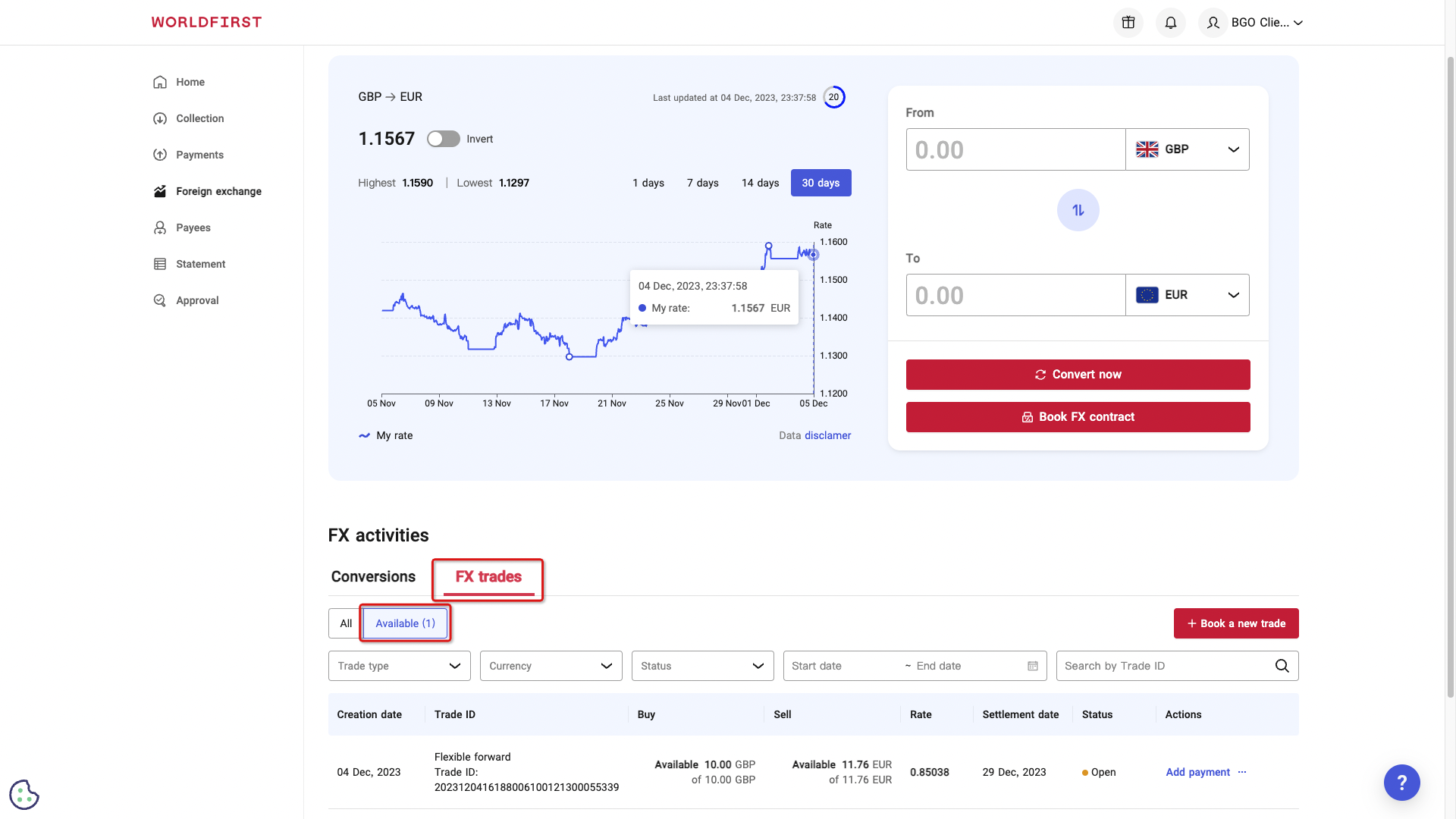Click the search magnifier icon
1456x819 pixels.
point(1282,666)
